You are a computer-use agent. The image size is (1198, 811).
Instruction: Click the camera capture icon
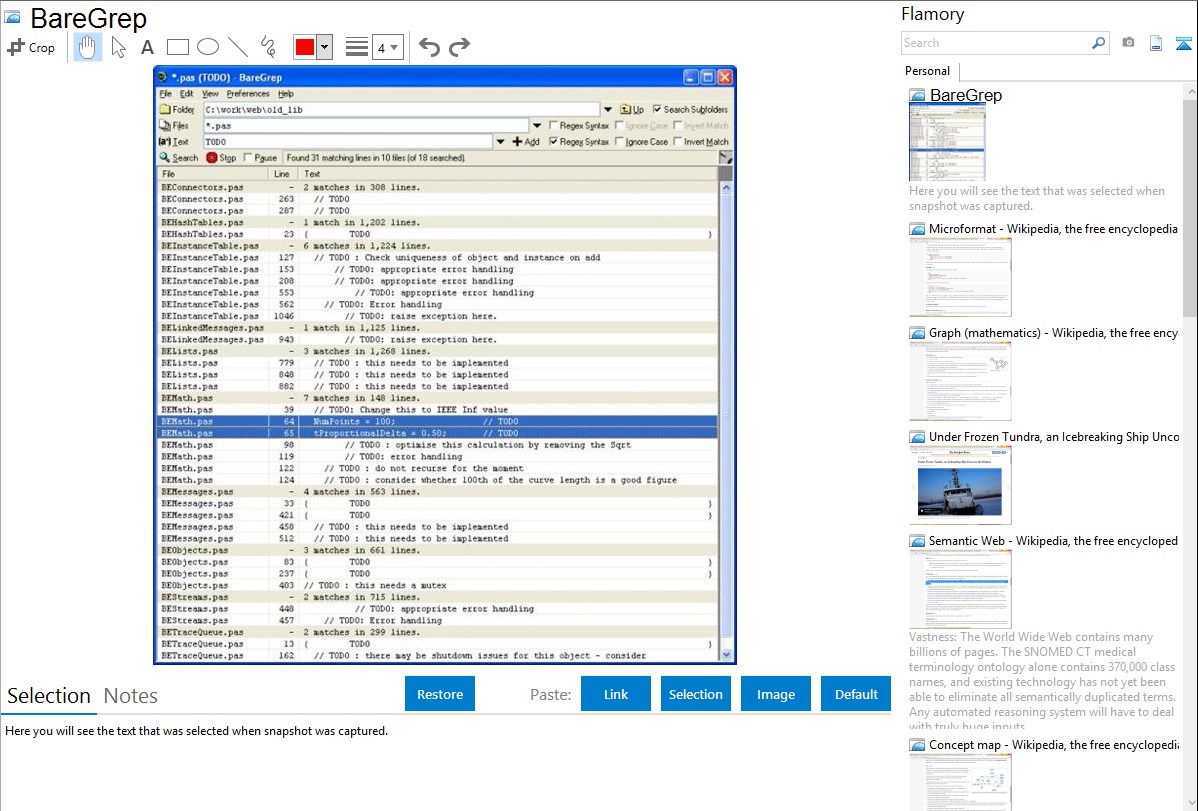tap(1128, 43)
